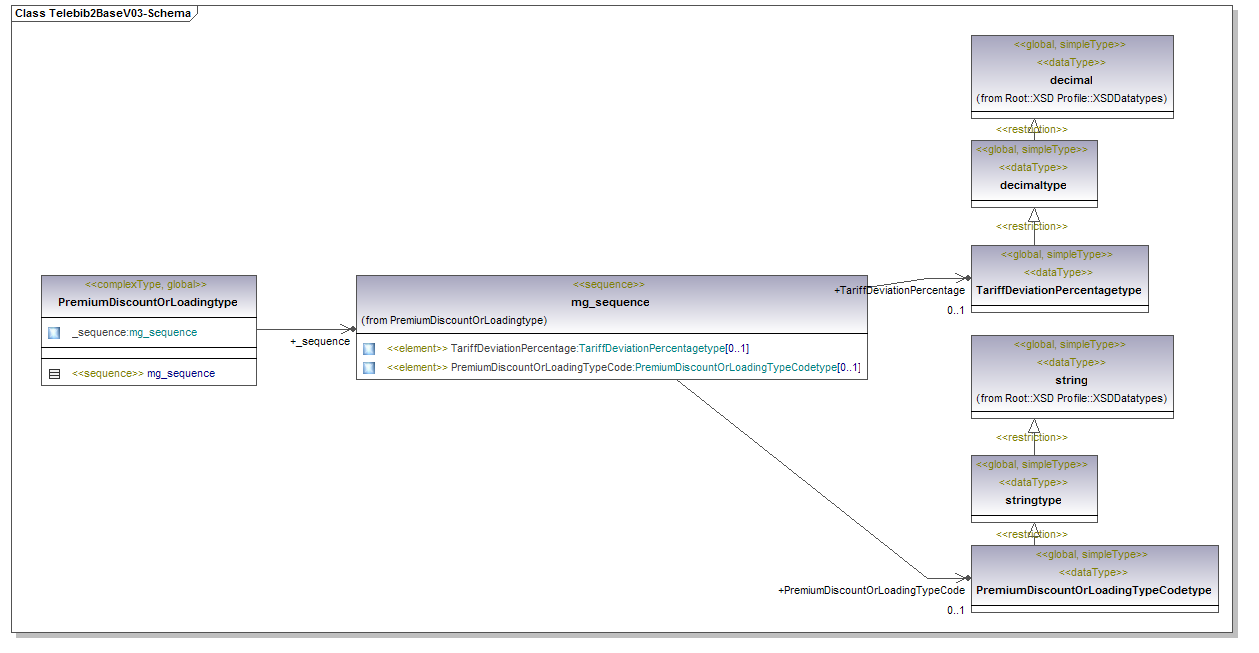Click the +PremiumDiscountOrLoadingTypeCode association role label
The height and width of the screenshot is (653, 1259).
[x=871, y=591]
